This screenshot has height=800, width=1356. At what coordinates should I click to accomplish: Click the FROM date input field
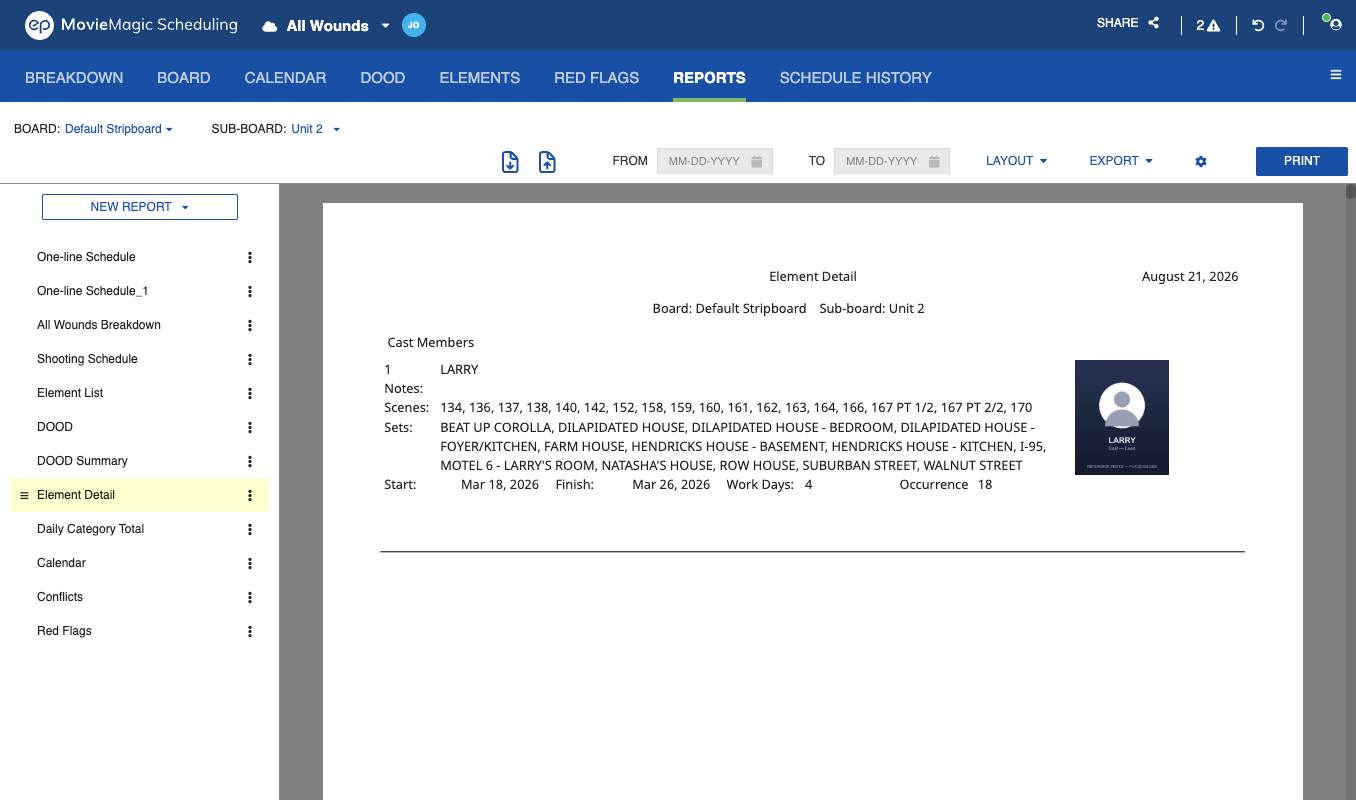pyautogui.click(x=715, y=161)
